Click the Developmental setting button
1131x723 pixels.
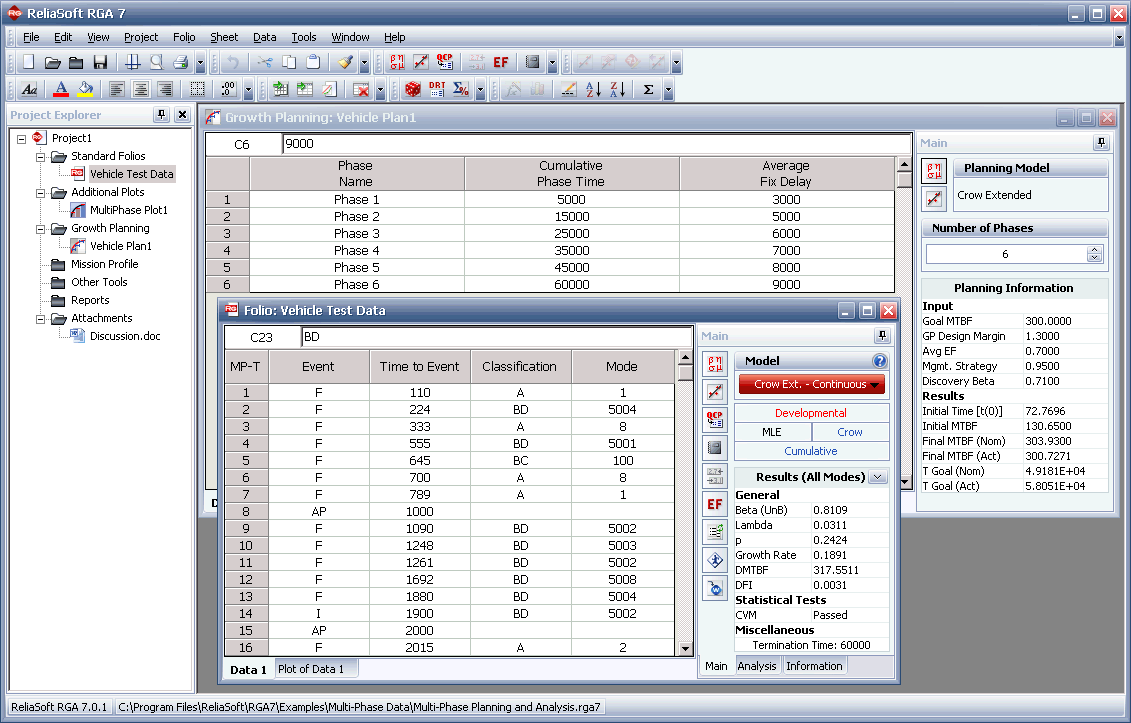[811, 413]
